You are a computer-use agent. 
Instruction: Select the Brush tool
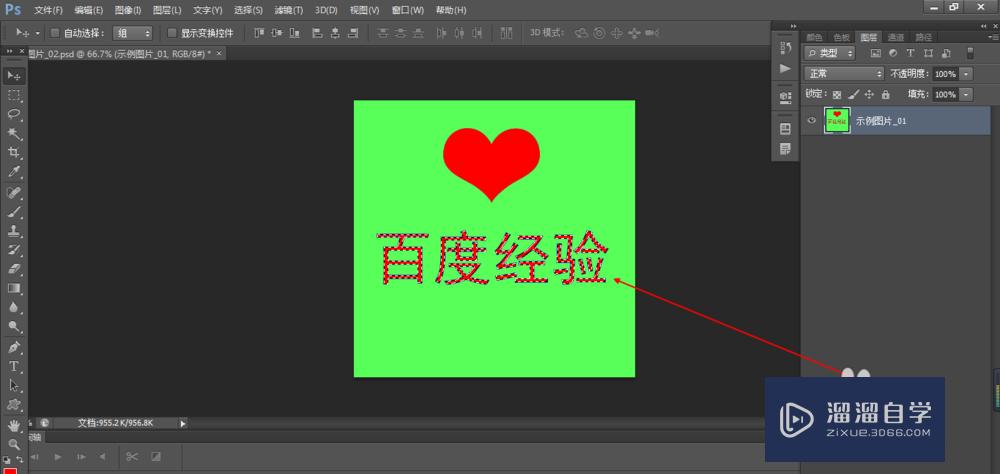point(13,212)
